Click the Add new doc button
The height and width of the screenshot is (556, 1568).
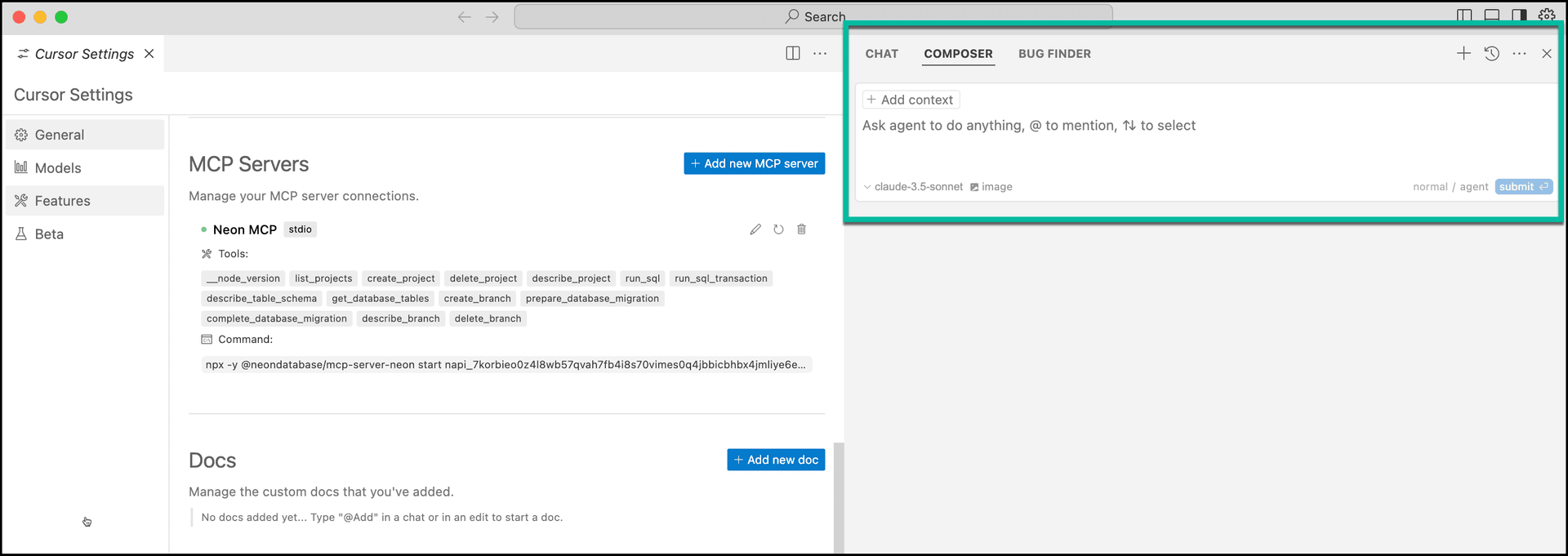[x=776, y=460]
